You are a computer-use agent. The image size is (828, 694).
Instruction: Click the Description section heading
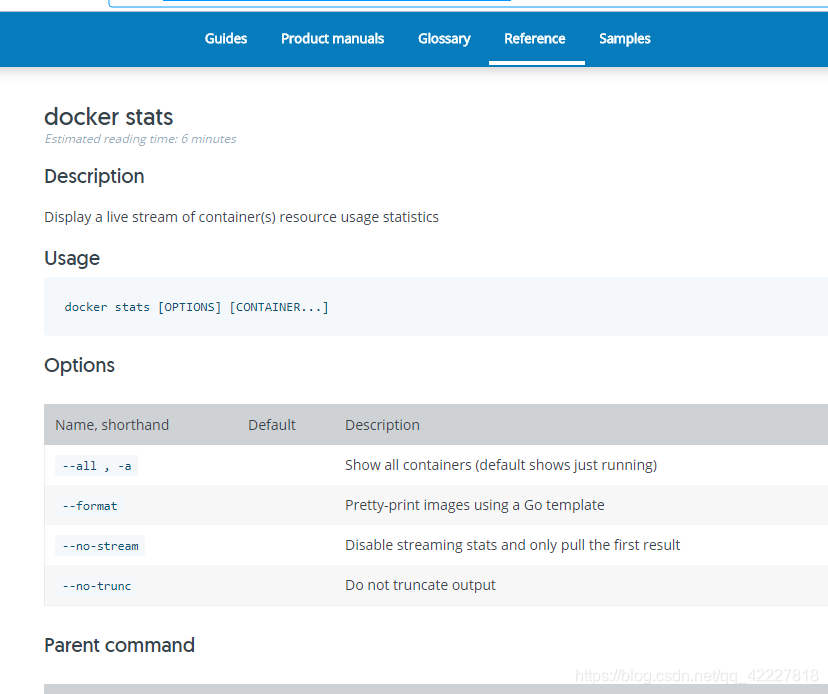[95, 176]
